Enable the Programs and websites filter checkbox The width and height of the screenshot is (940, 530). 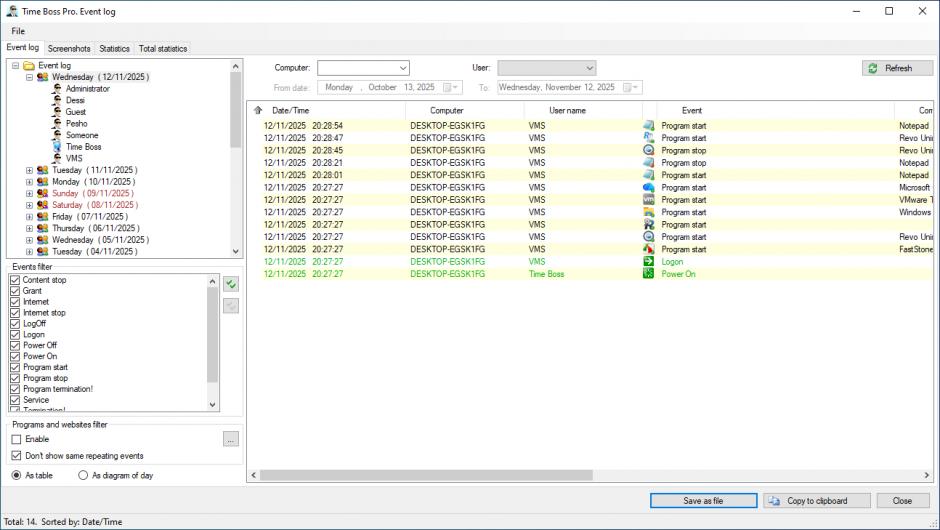point(16,439)
